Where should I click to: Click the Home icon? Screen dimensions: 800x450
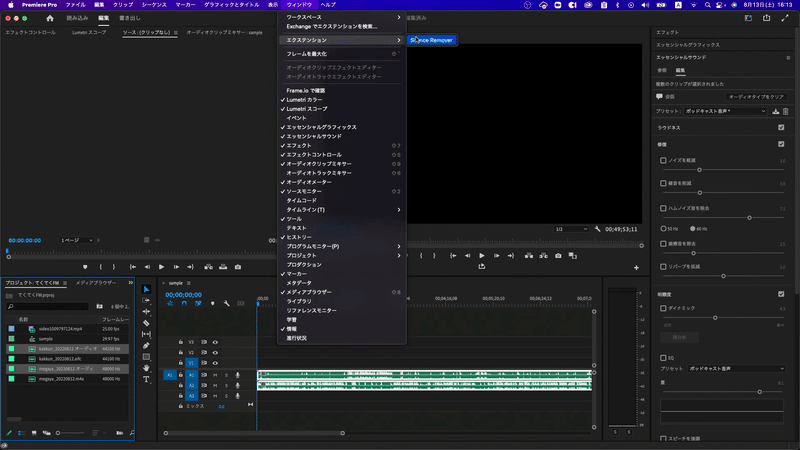click(x=50, y=18)
